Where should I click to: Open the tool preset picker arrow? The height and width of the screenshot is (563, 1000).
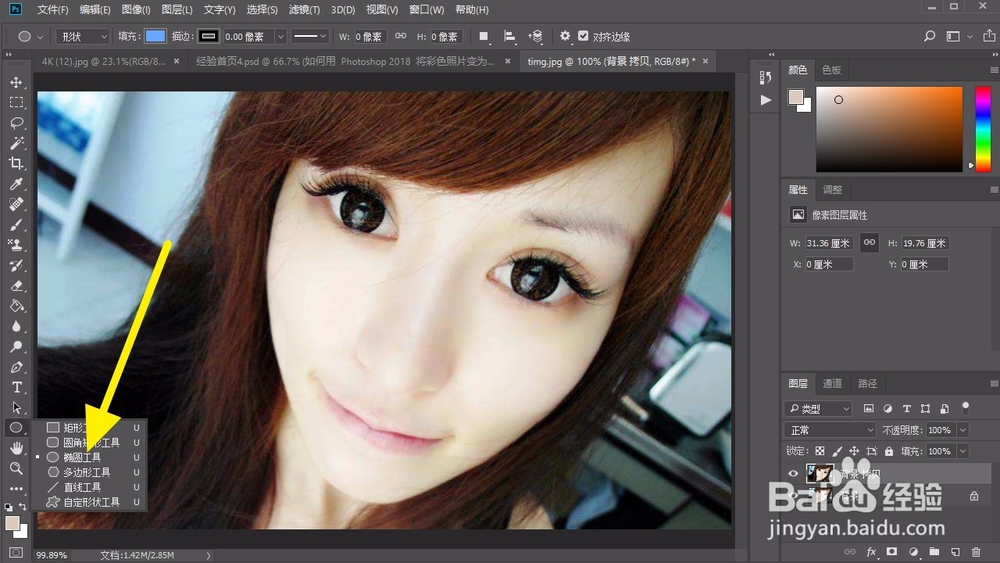pyautogui.click(x=40, y=37)
